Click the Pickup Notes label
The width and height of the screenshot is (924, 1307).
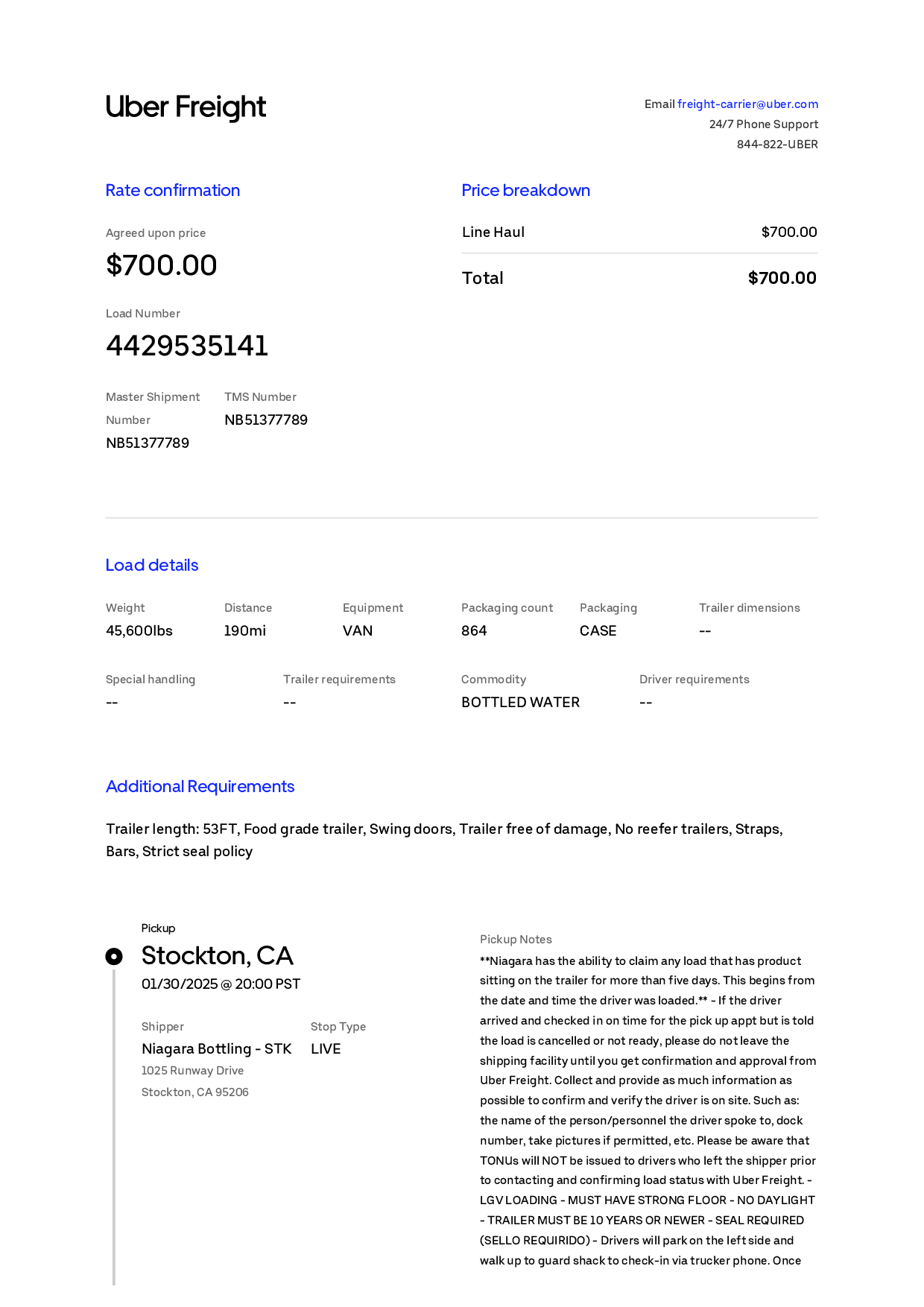coord(516,940)
